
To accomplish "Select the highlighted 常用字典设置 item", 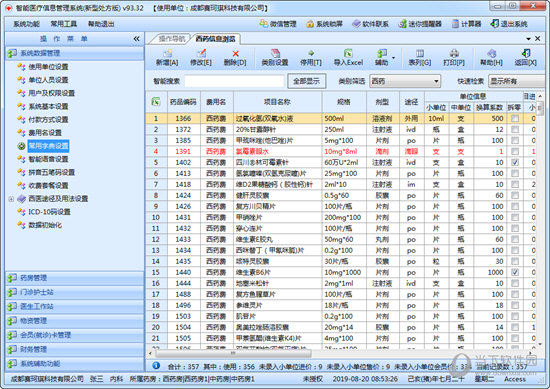I will [48, 146].
